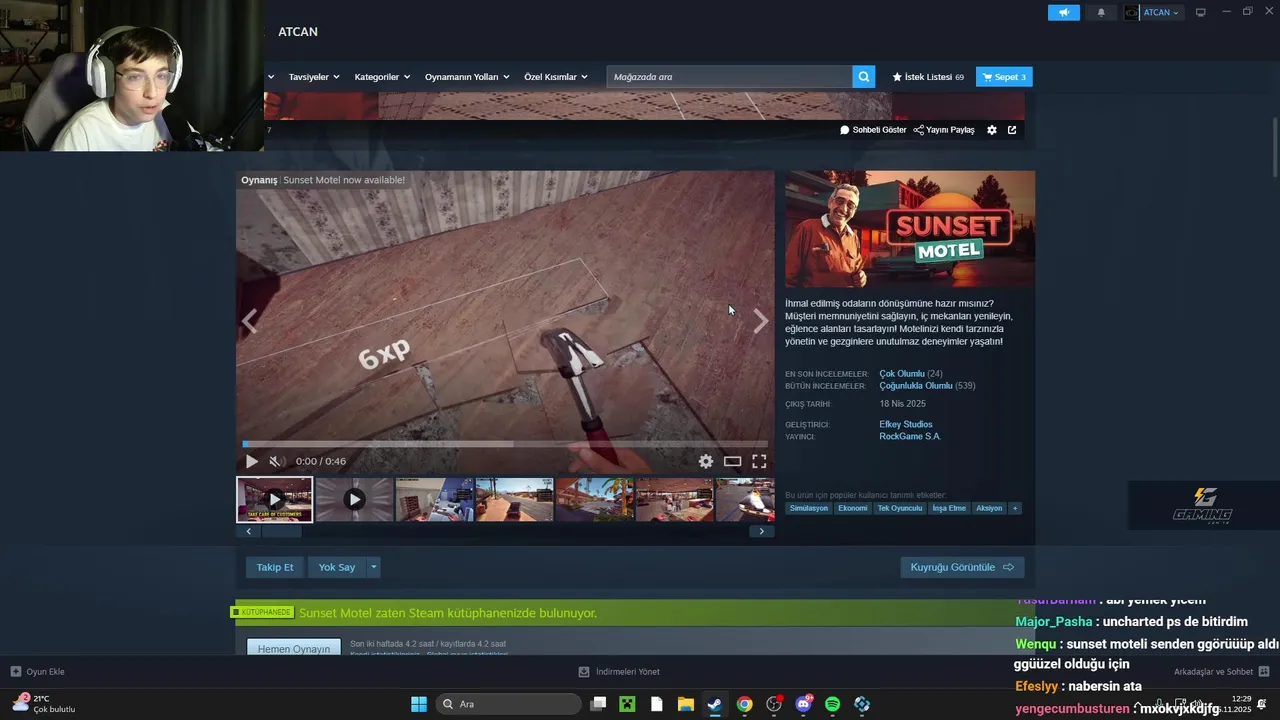Open broadcast settings gear icon

pyautogui.click(x=992, y=130)
